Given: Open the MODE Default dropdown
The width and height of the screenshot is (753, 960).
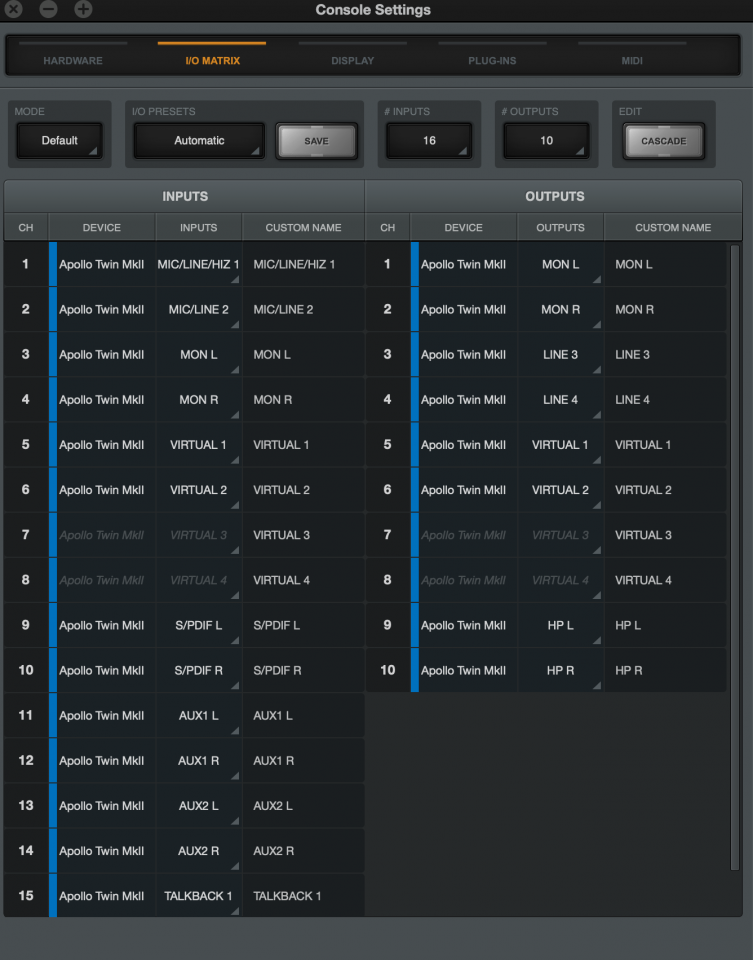Looking at the screenshot, I should pos(59,141).
